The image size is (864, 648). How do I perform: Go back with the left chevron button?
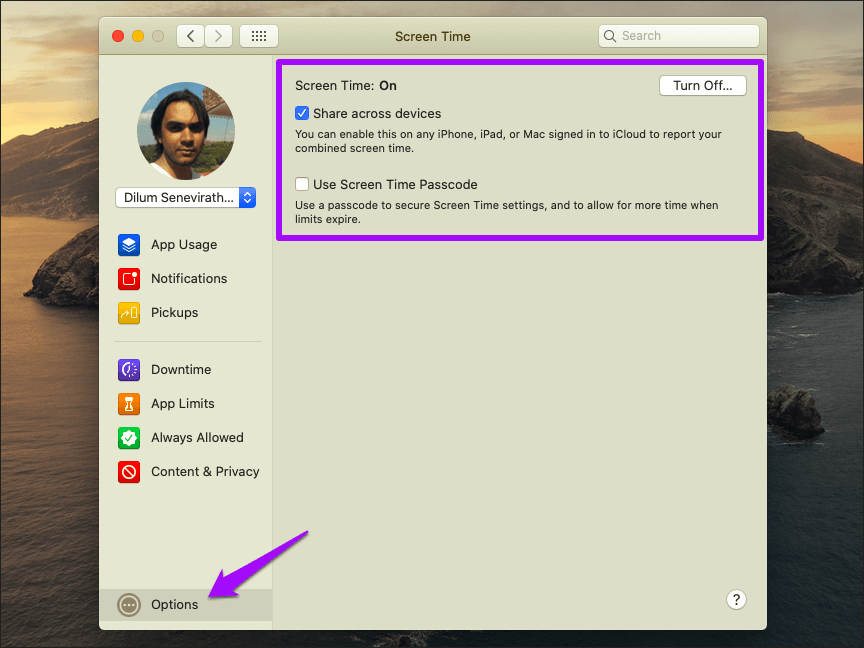191,36
